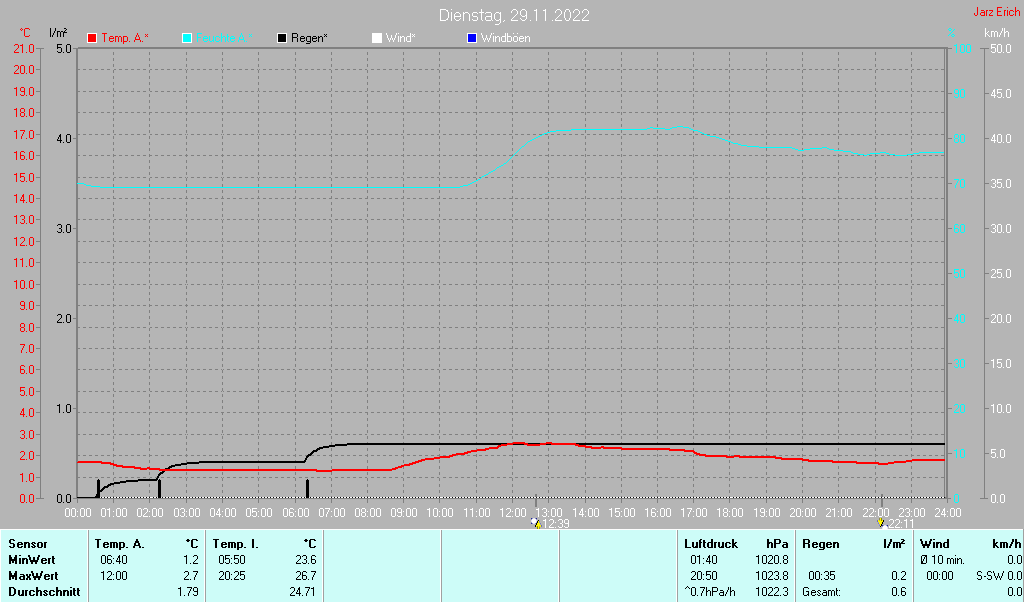
Task: Click the 18:00 time axis label
Action: tap(729, 513)
